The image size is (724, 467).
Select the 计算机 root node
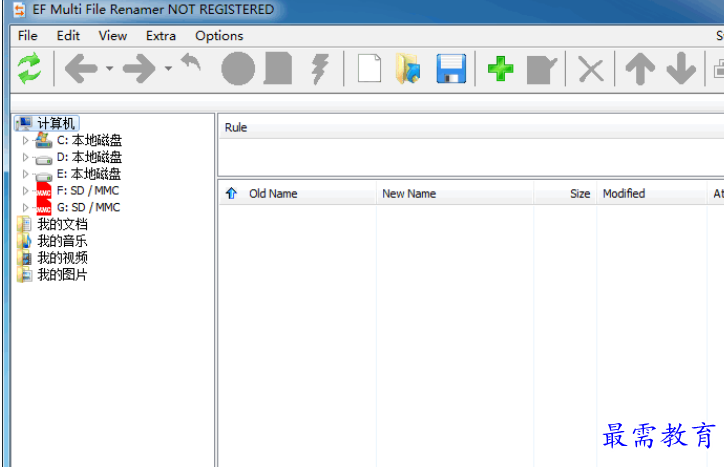(x=47, y=123)
